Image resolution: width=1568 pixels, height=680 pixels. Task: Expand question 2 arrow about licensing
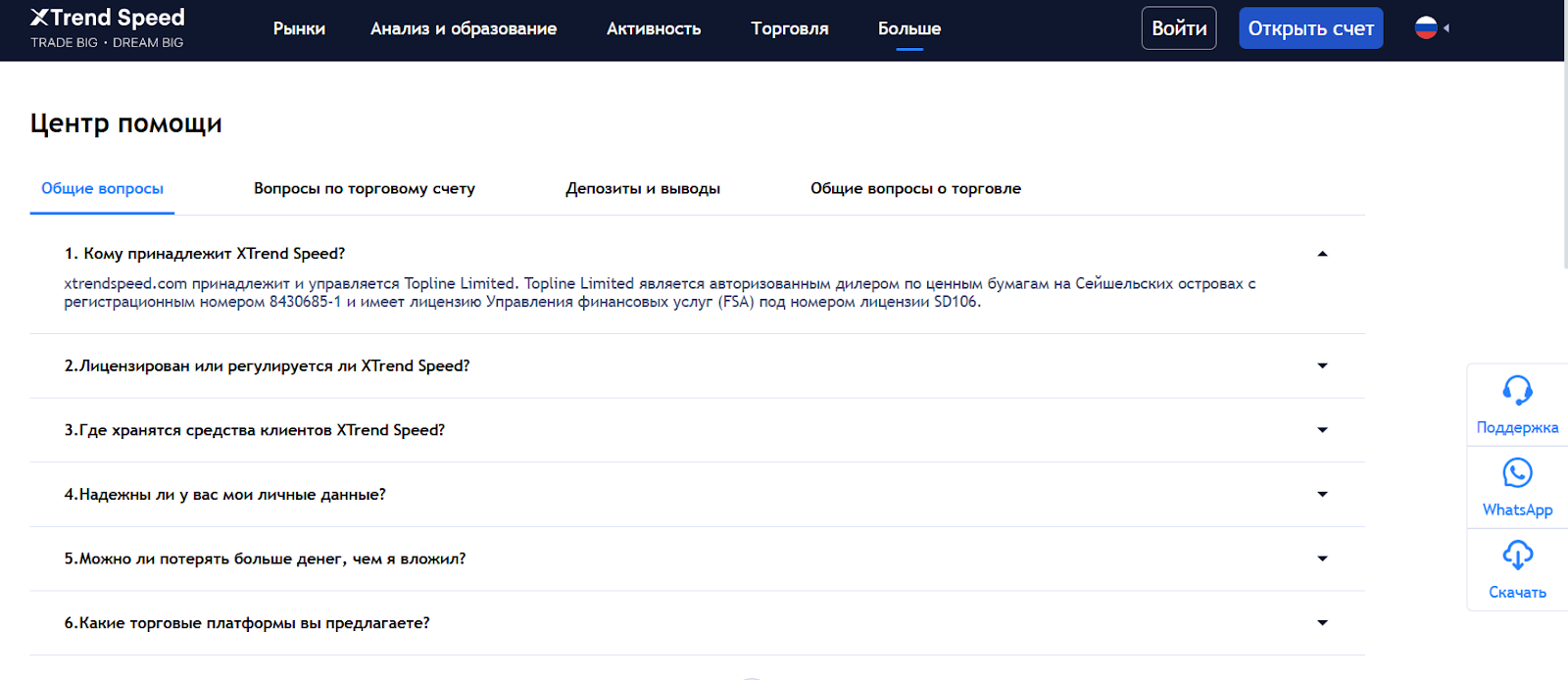coord(1322,365)
